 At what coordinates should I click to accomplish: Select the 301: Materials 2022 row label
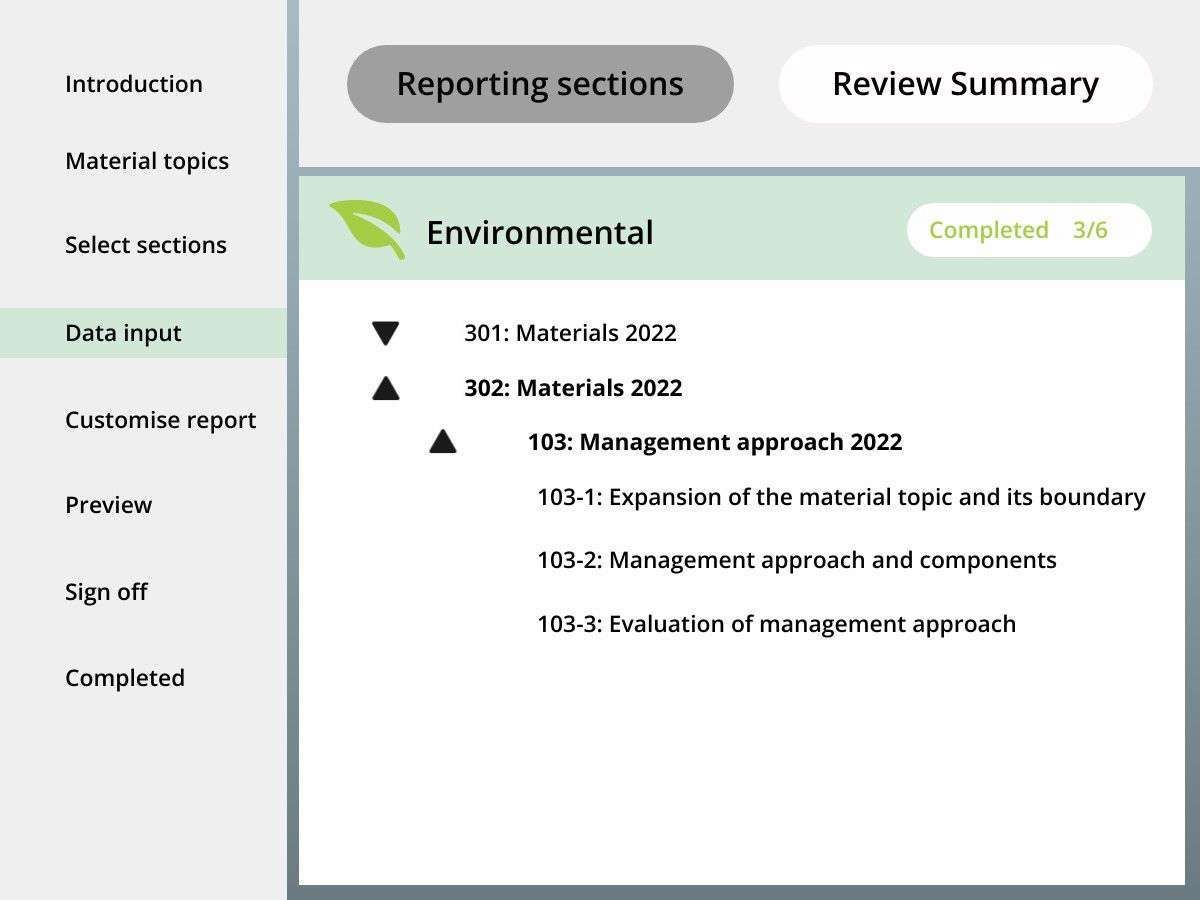click(x=570, y=333)
